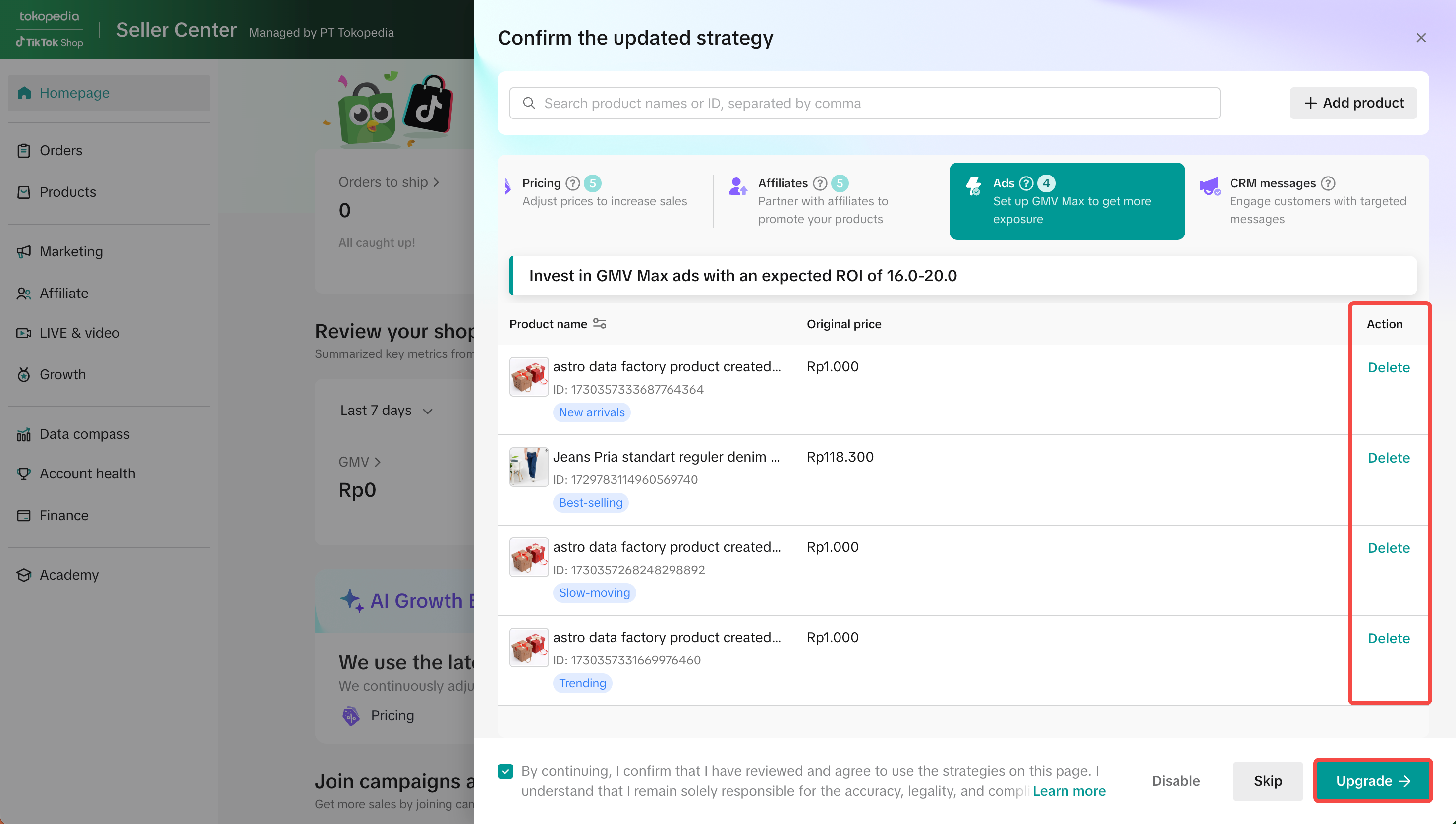Image resolution: width=1456 pixels, height=824 pixels.
Task: Expand GMV metric details arrow
Action: click(377, 462)
